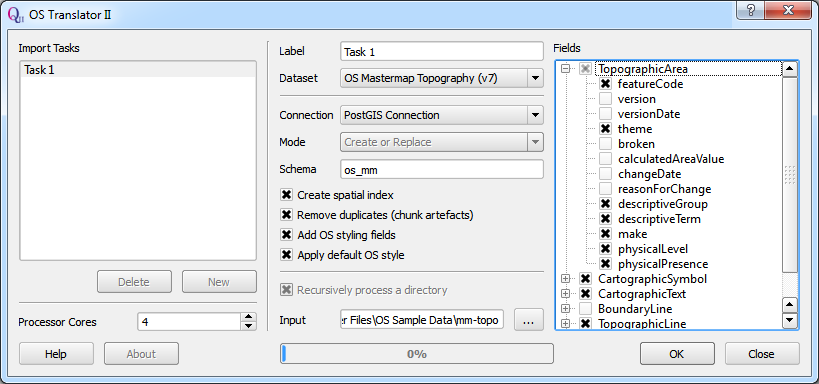Toggle Recursively process a directory checkbox
The height and width of the screenshot is (384, 819).
[x=286, y=290]
